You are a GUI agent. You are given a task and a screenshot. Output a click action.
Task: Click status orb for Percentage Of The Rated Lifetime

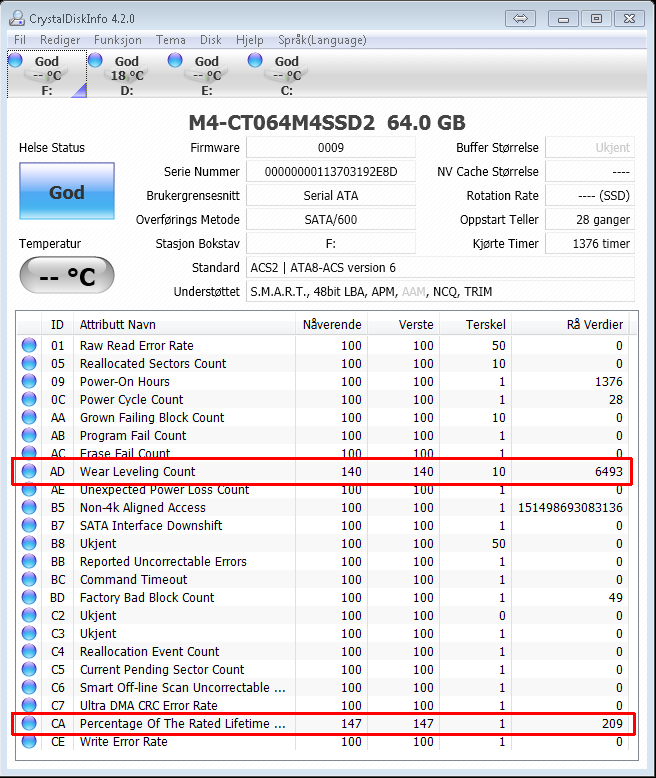(29, 723)
